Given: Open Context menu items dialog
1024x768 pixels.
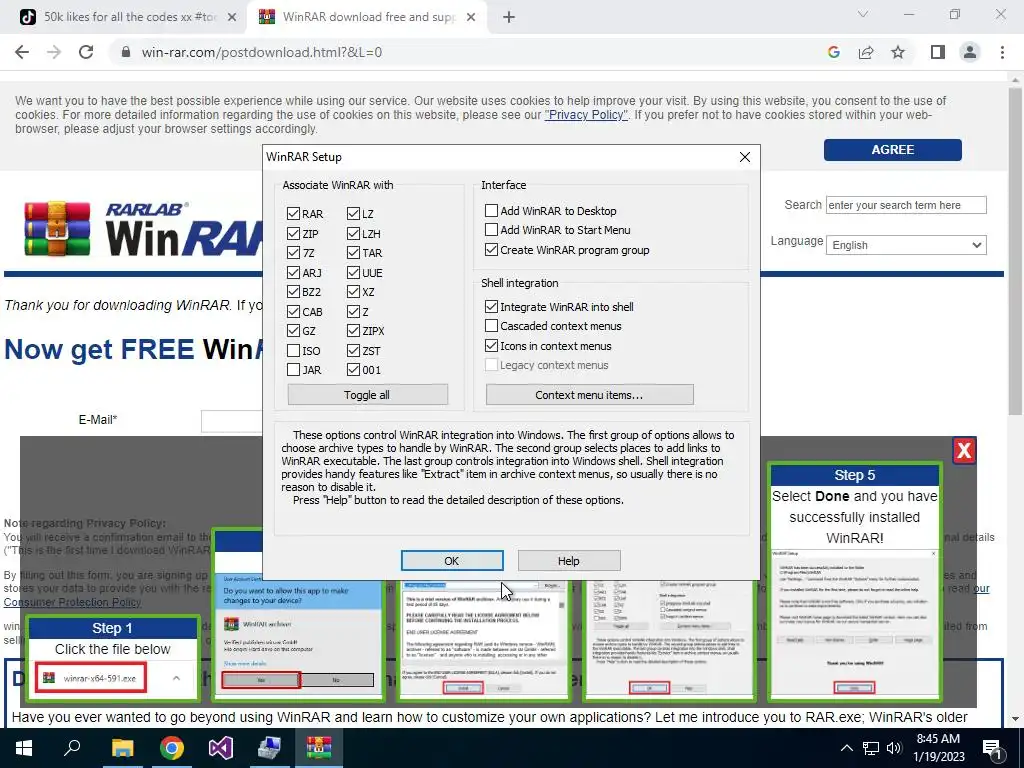Looking at the screenshot, I should click(589, 394).
